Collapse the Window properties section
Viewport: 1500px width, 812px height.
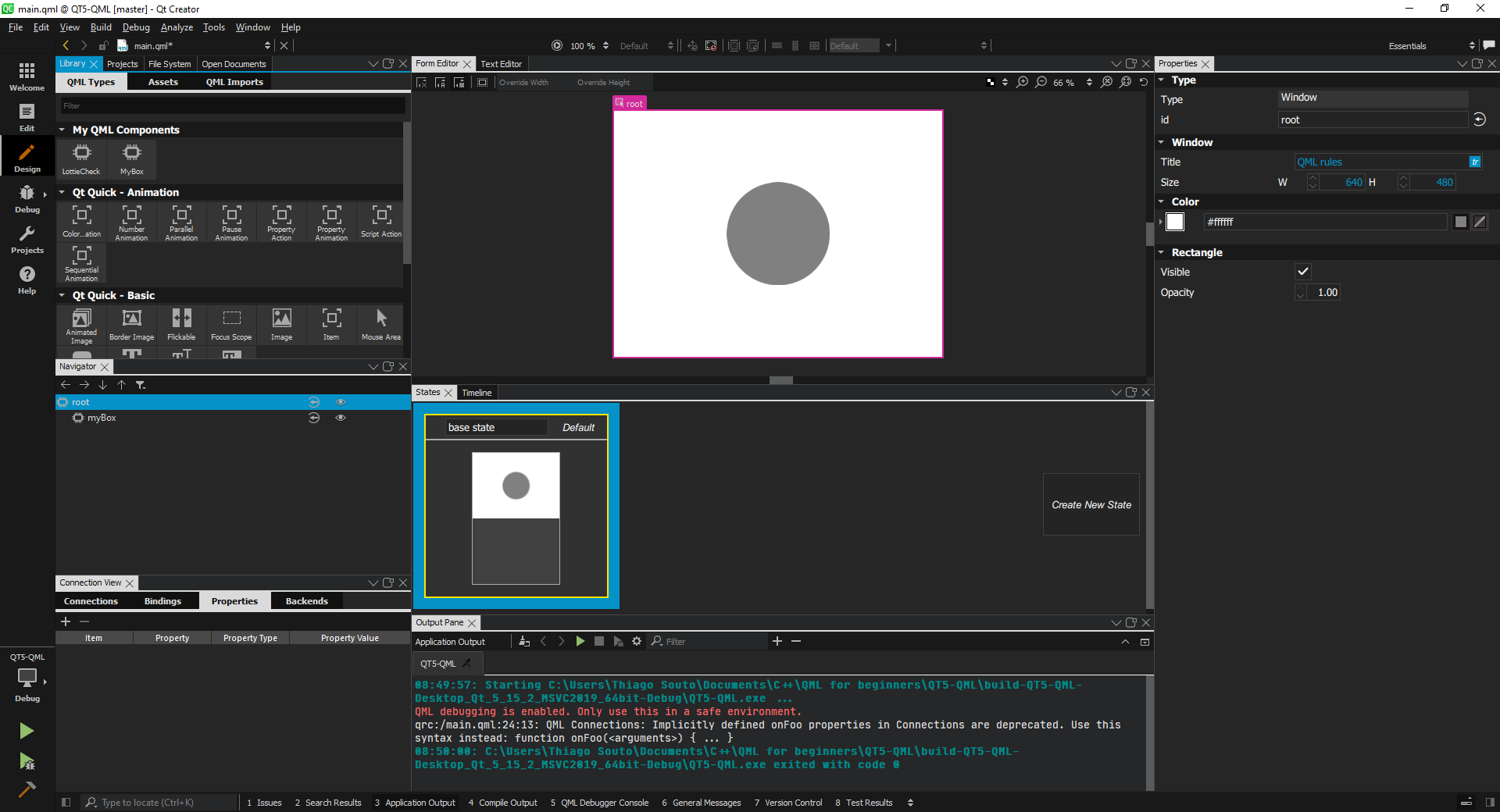click(1161, 142)
